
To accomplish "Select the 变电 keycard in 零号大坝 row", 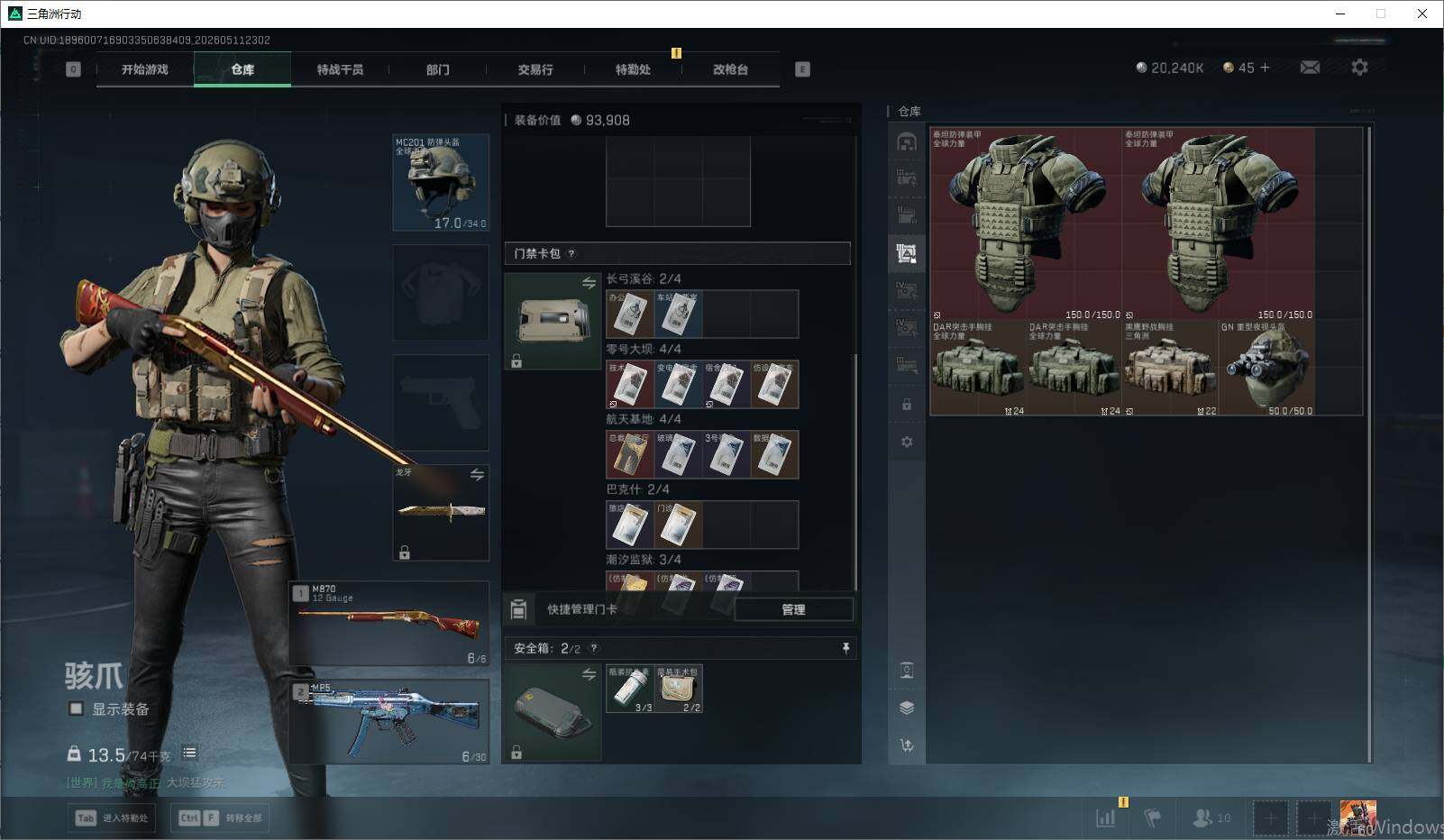I will point(678,384).
